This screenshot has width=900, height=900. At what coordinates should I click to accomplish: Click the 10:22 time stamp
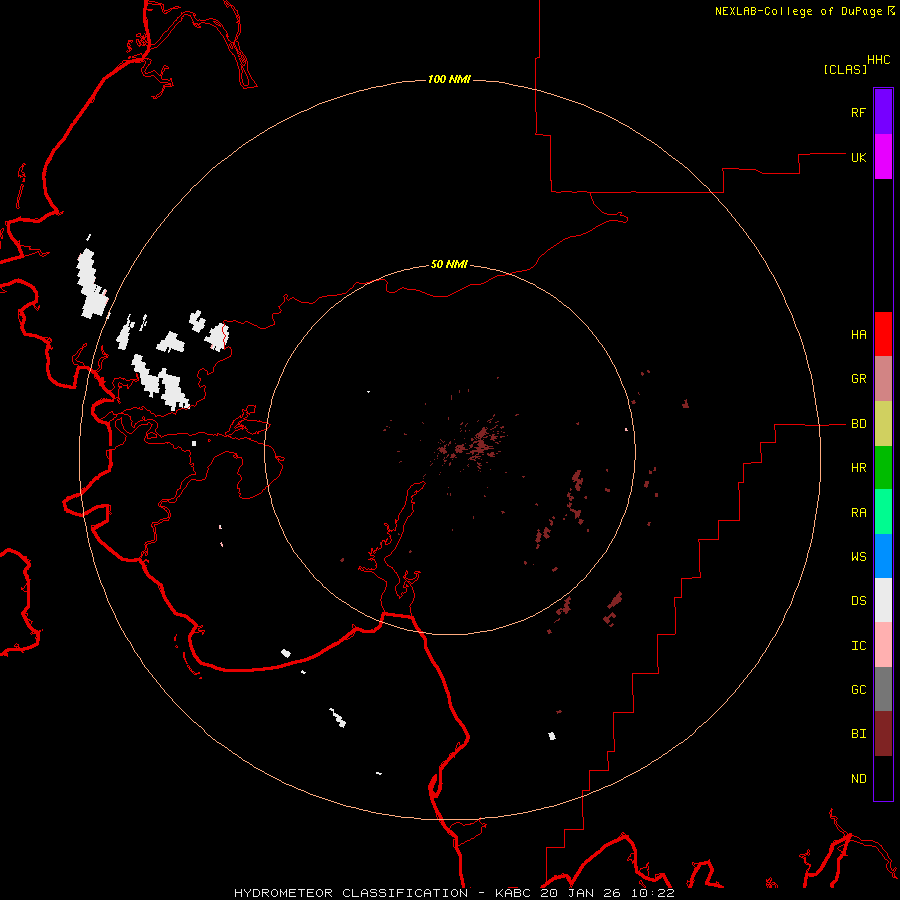point(651,893)
